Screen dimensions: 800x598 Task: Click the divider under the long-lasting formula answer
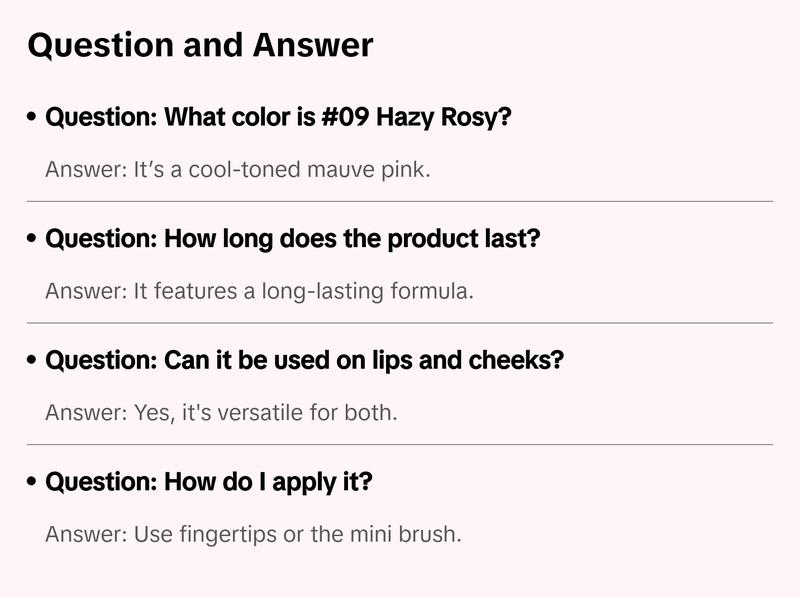tap(400, 323)
